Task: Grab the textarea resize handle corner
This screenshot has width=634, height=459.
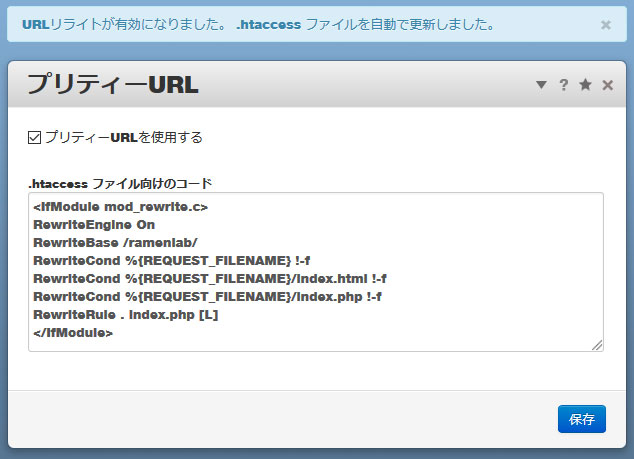Action: [597, 345]
